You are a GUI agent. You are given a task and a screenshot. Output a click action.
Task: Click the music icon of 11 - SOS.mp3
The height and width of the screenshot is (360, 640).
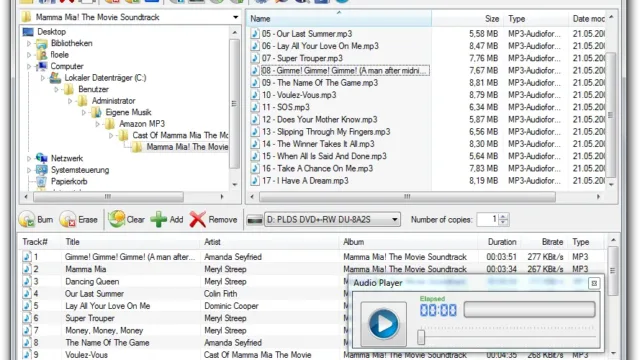(x=255, y=107)
